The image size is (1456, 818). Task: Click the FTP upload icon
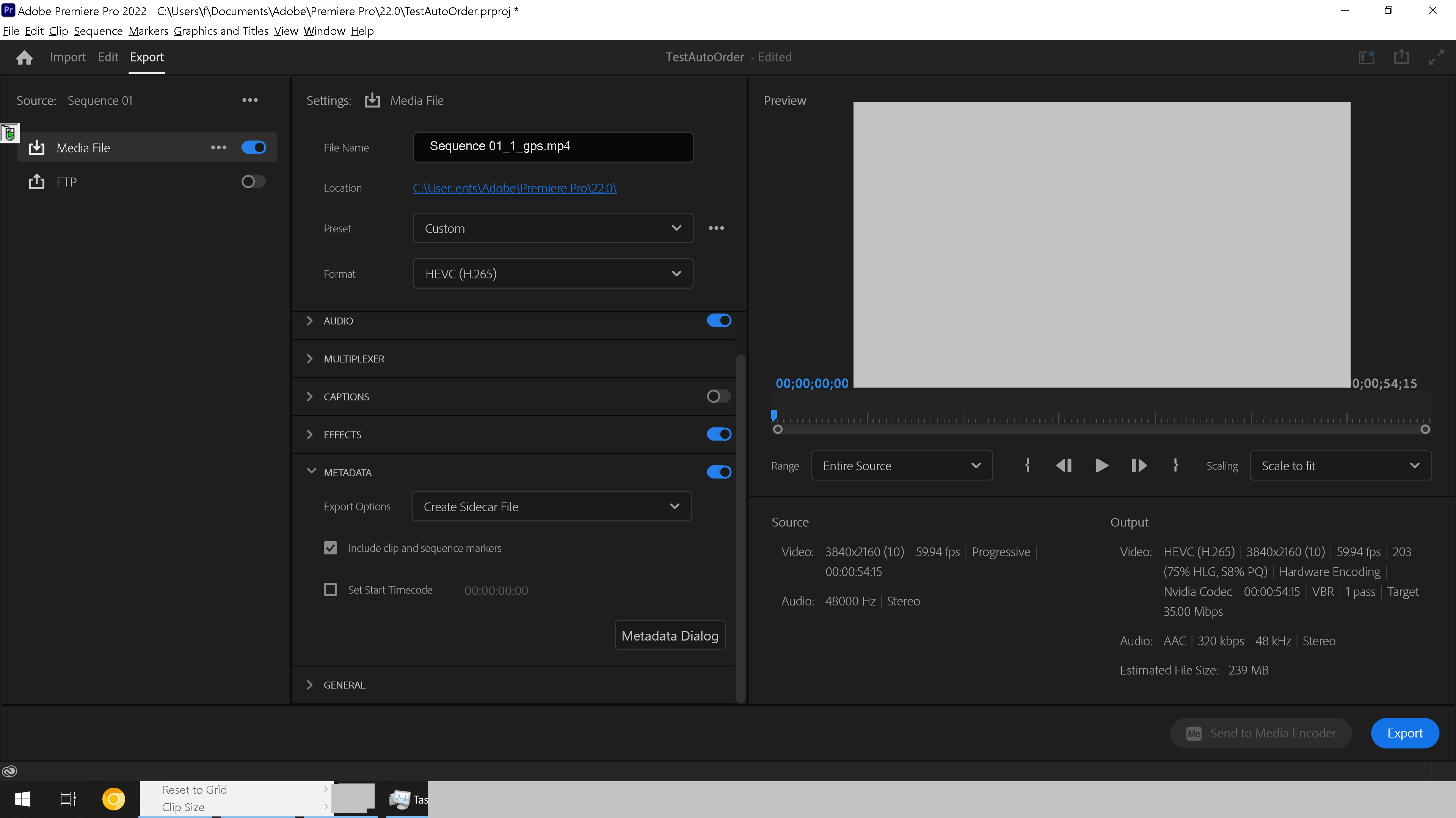(x=36, y=182)
